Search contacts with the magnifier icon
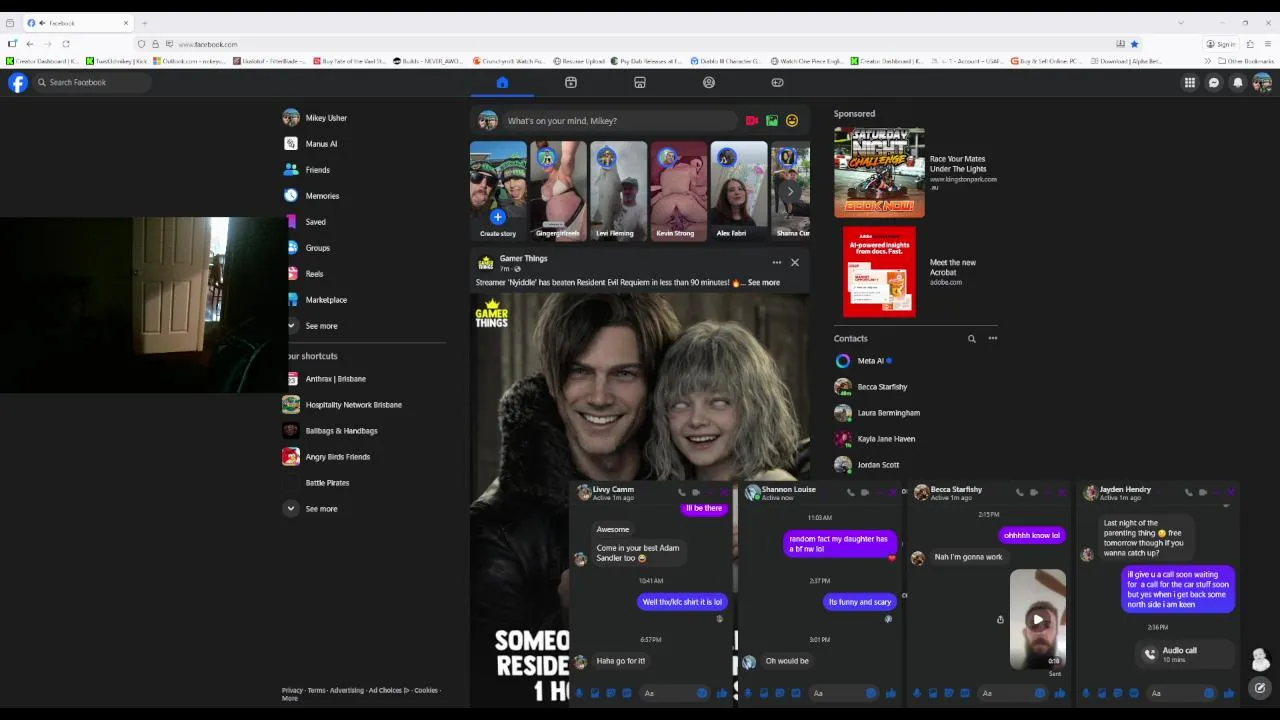The image size is (1280, 720). [971, 339]
